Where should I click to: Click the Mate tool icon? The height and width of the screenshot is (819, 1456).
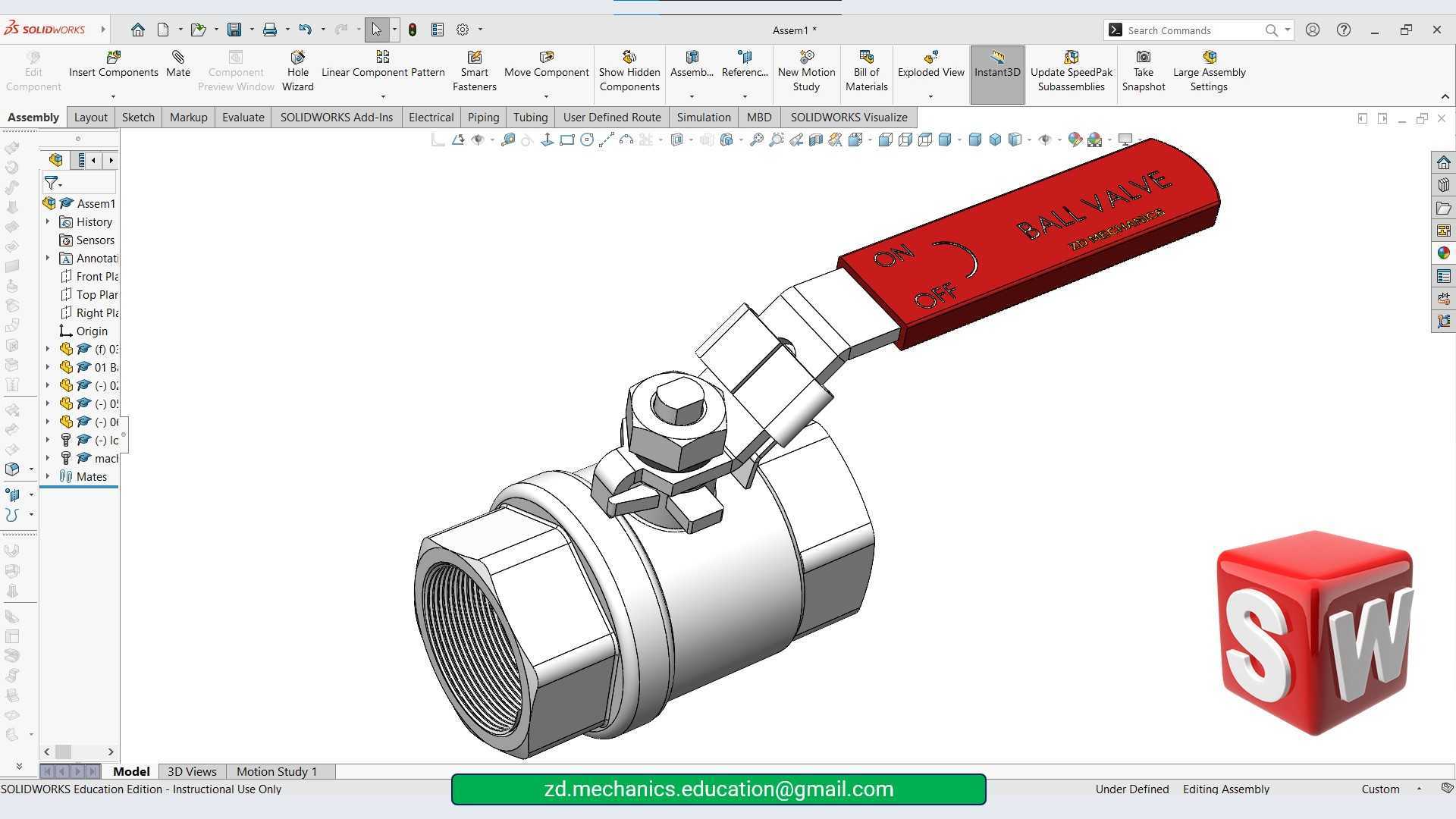[177, 58]
